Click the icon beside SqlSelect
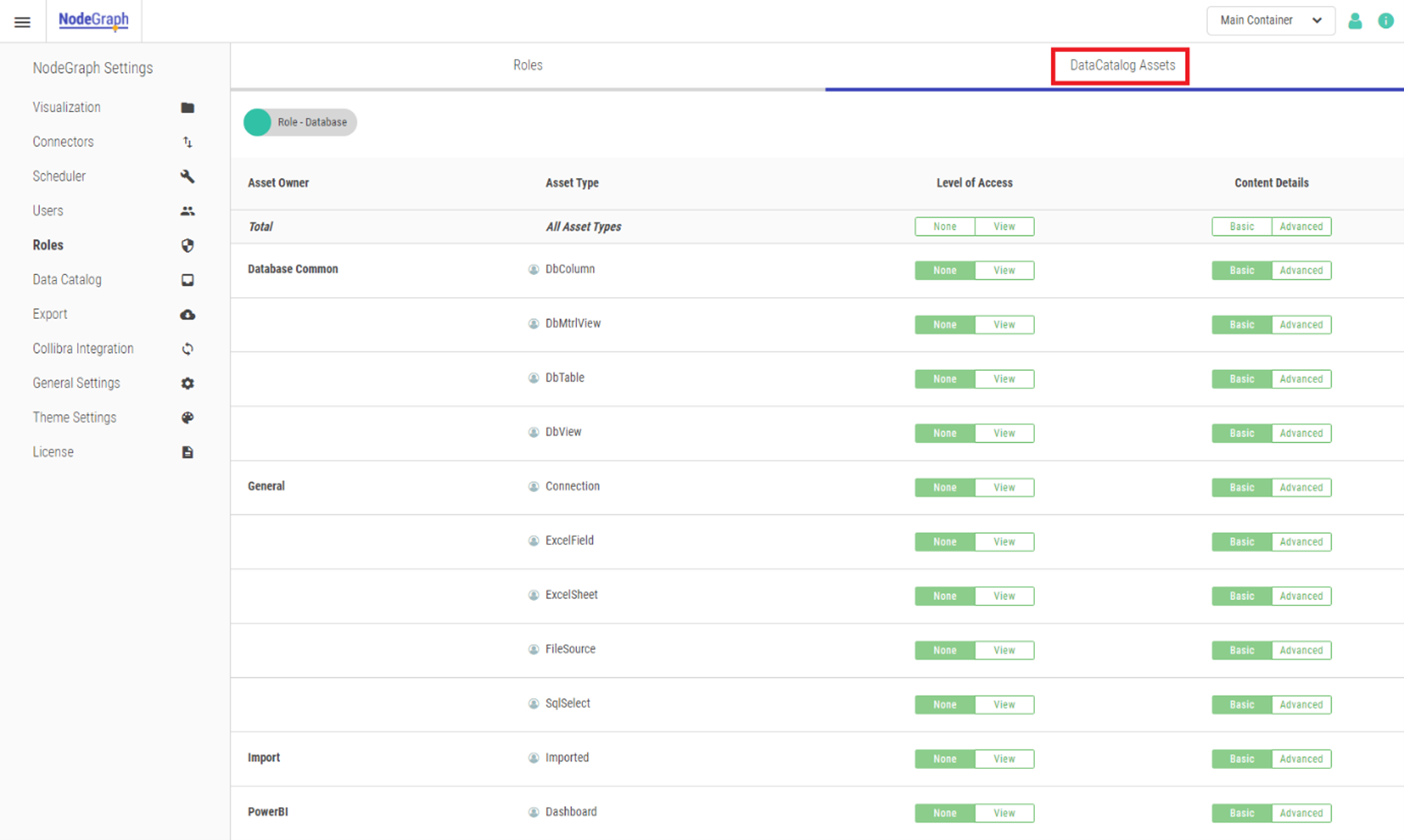Viewport: 1404px width, 840px height. 533,704
